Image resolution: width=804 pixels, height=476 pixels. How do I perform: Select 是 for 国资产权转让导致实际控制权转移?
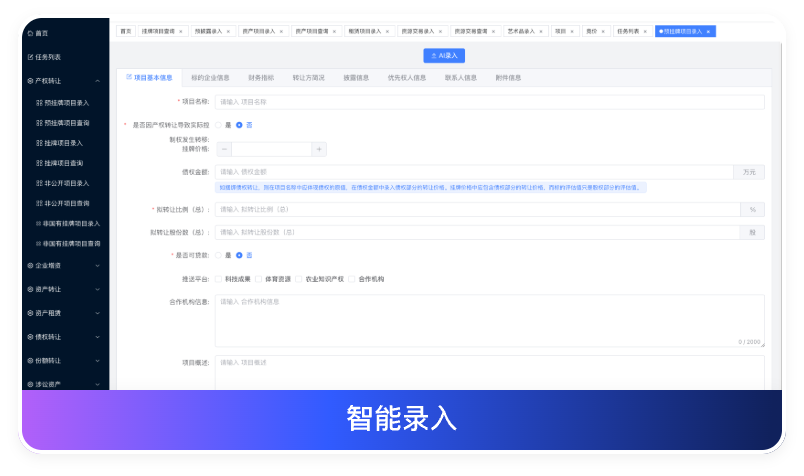[x=218, y=125]
